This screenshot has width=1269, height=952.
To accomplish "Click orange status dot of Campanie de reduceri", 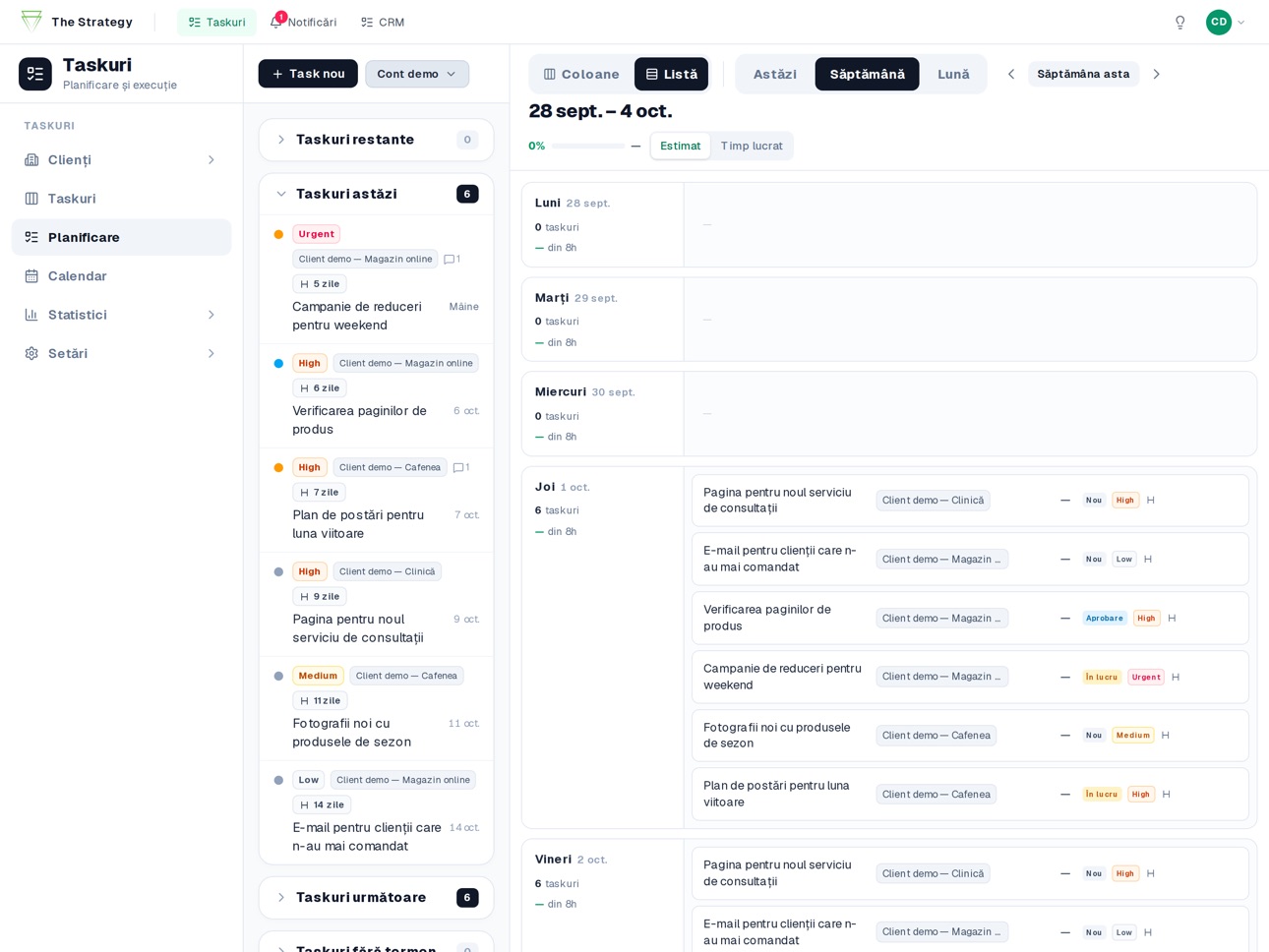I will point(278,234).
